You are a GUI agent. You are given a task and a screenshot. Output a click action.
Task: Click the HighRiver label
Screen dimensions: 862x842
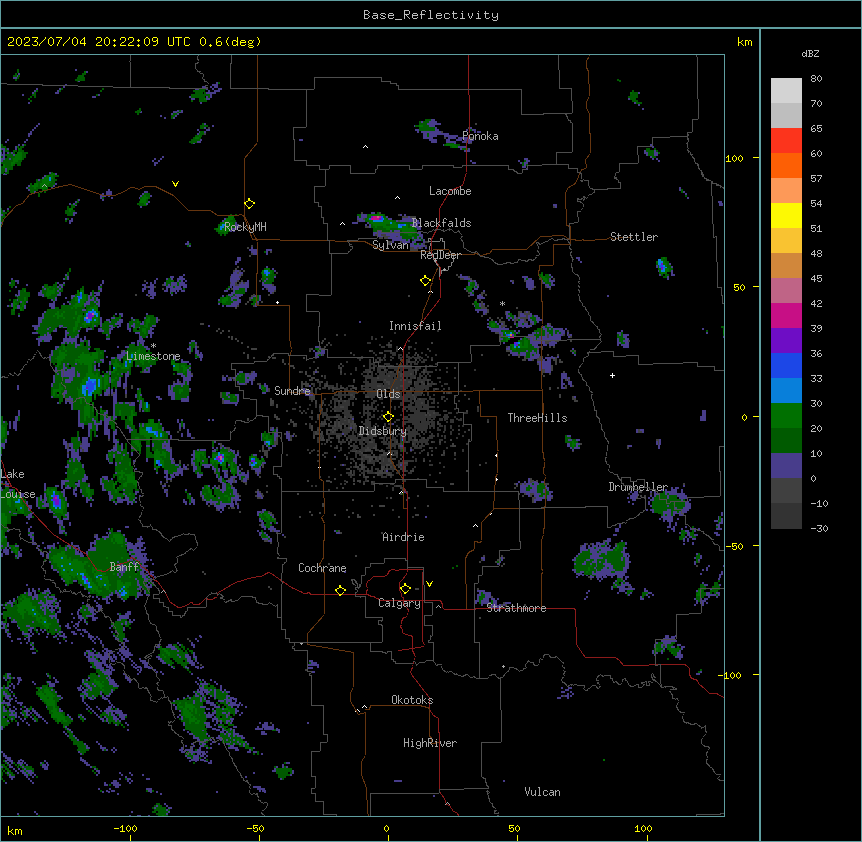(430, 743)
